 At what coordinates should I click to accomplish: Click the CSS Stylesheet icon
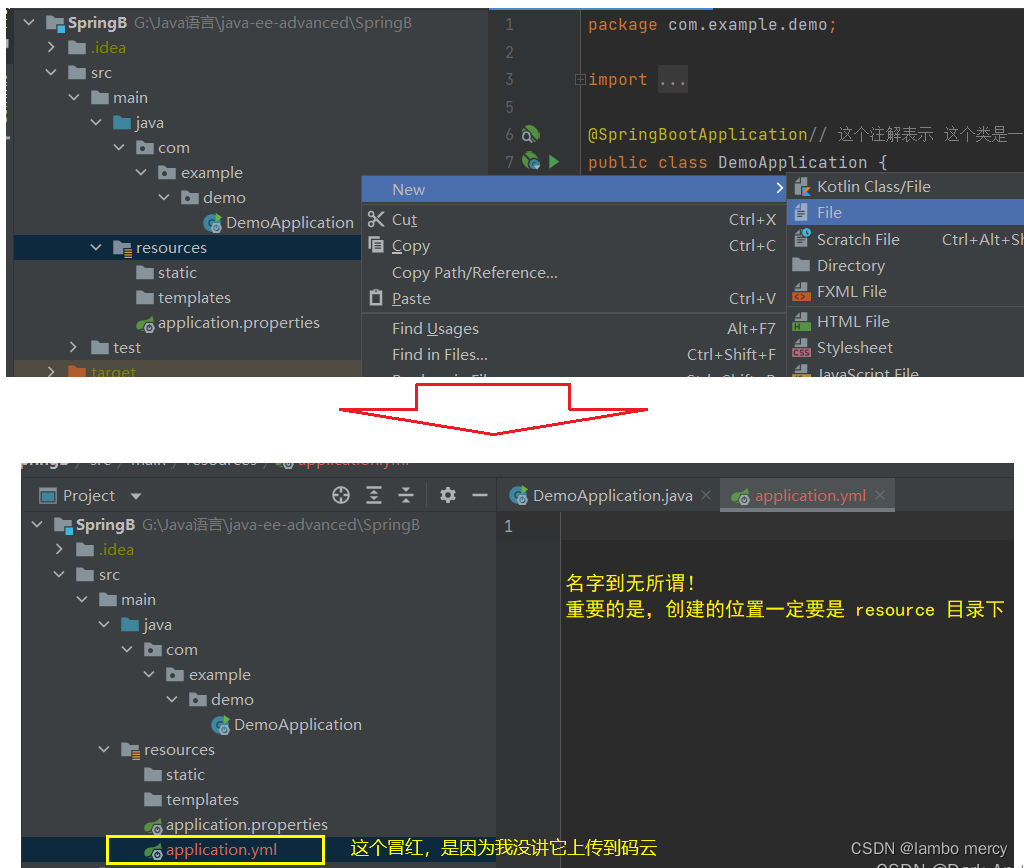[801, 348]
